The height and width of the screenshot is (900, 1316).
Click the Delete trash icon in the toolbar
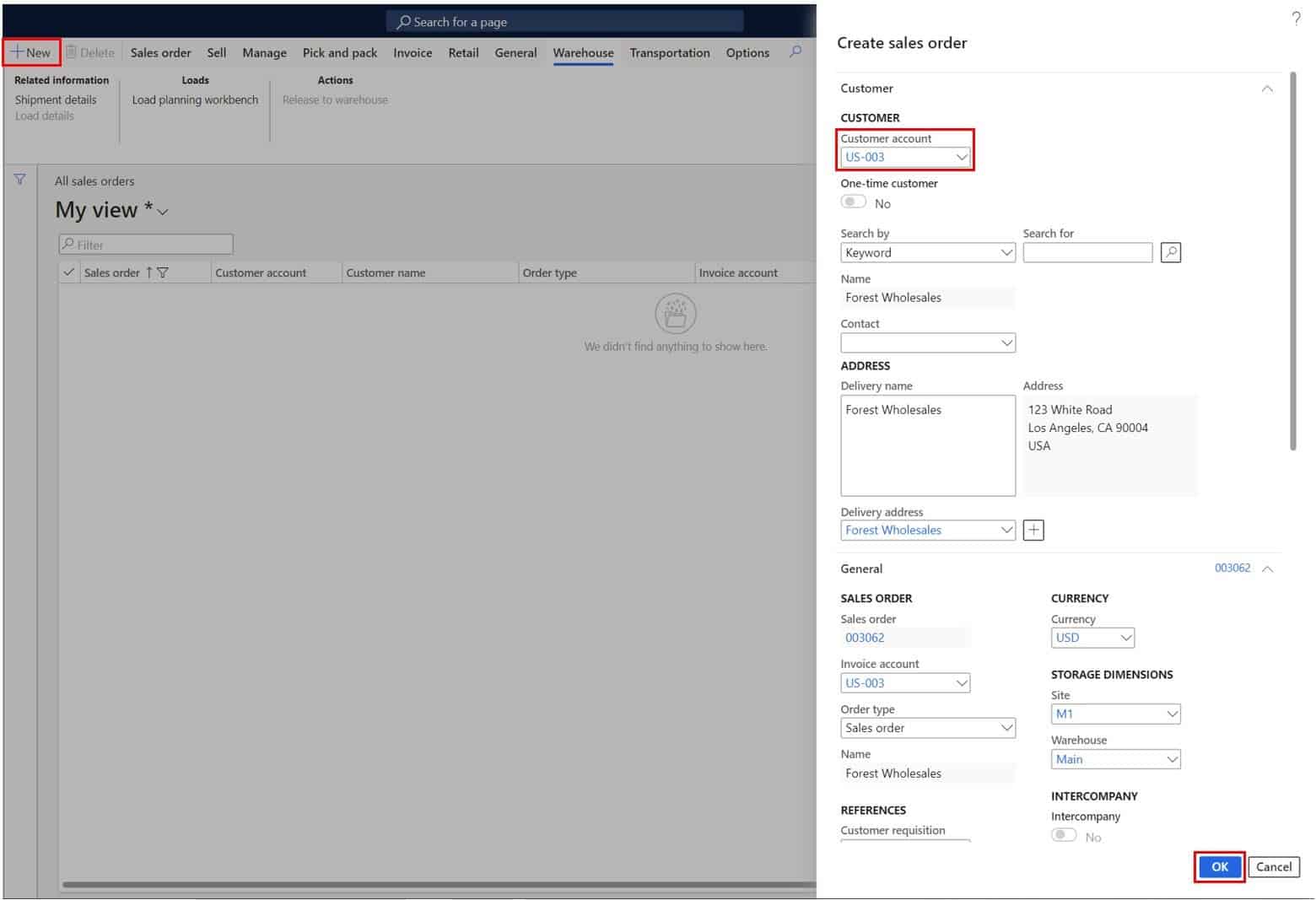click(x=71, y=51)
